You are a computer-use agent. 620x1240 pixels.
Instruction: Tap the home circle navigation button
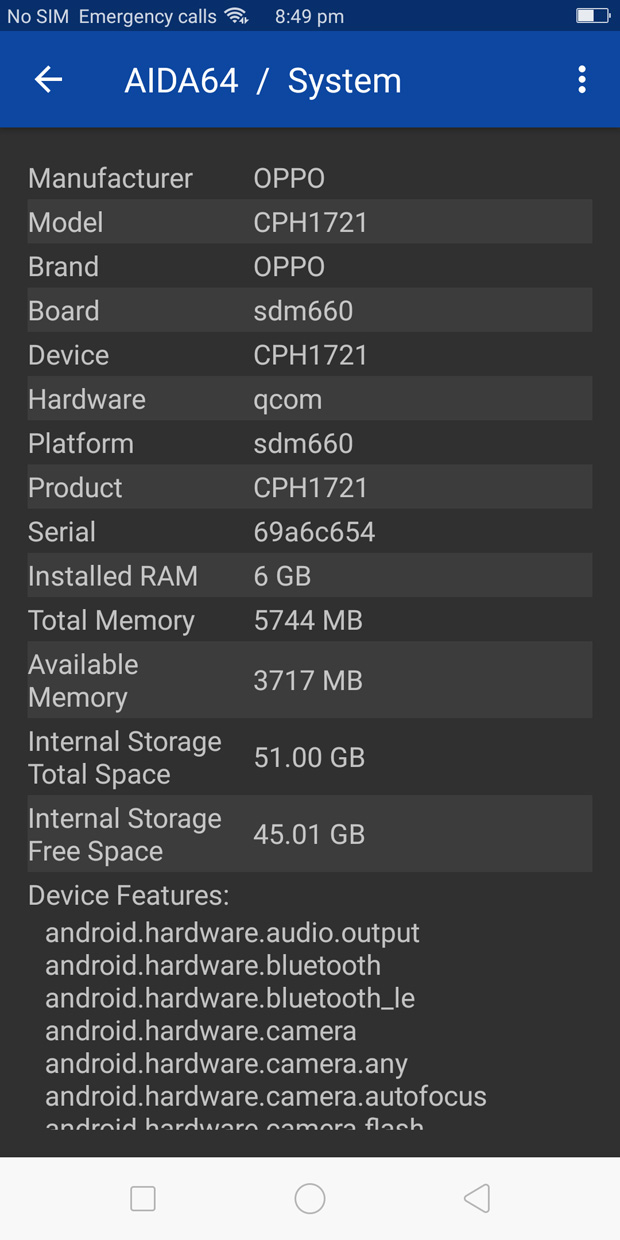pyautogui.click(x=310, y=1198)
